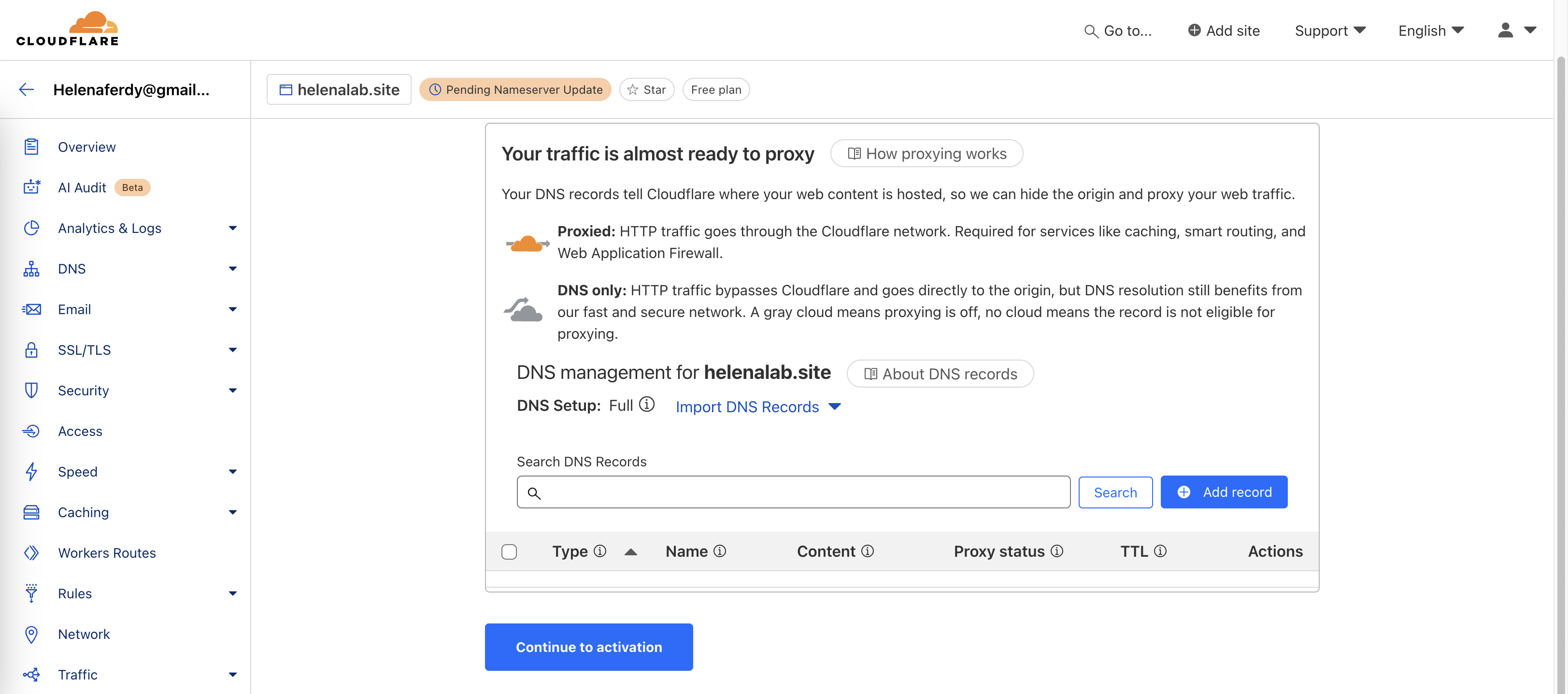Screen dimensions: 1568x694
Task: Open the Overview sidebar item
Action: point(86,147)
